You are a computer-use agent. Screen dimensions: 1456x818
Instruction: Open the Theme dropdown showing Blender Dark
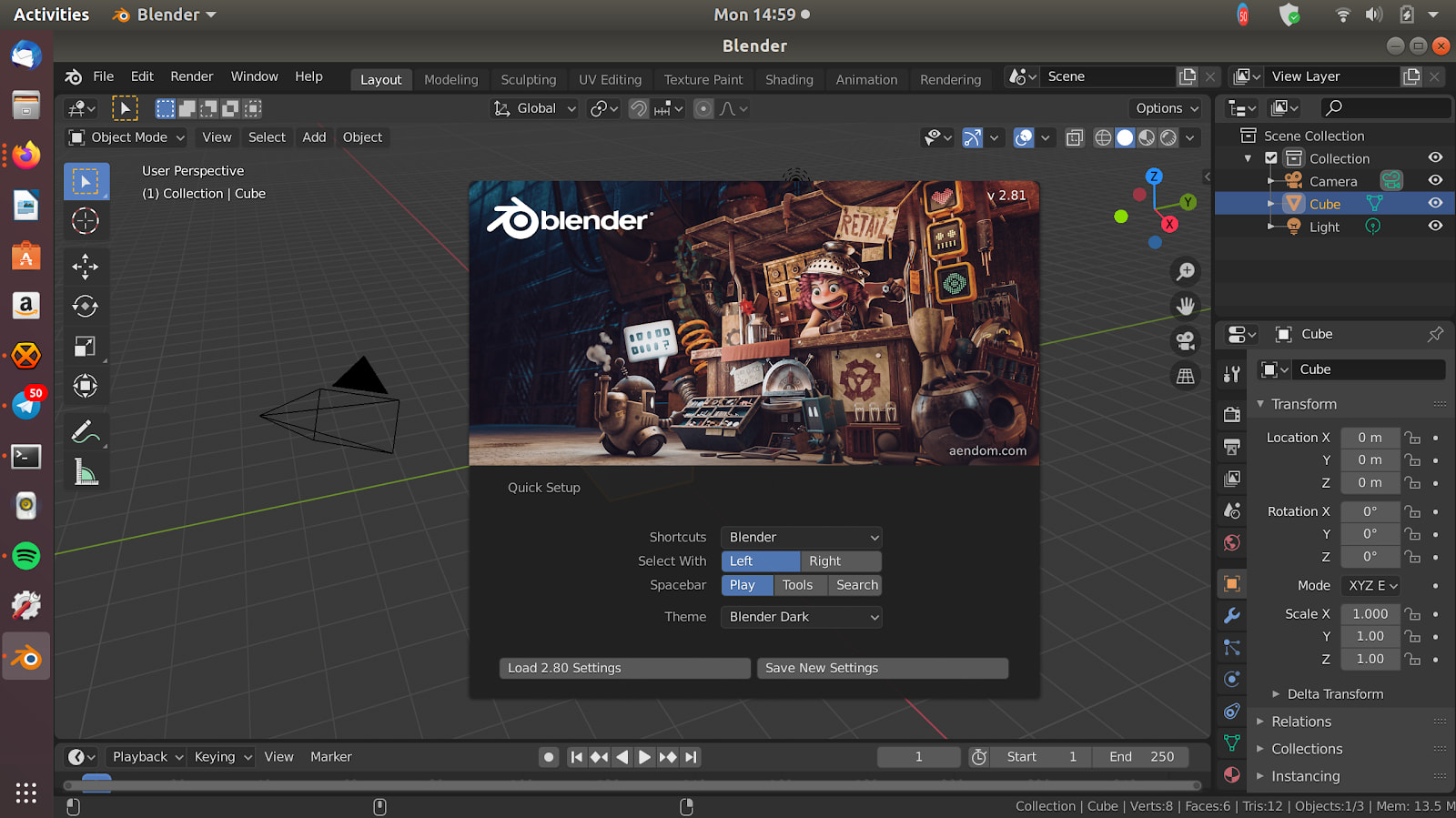(801, 617)
